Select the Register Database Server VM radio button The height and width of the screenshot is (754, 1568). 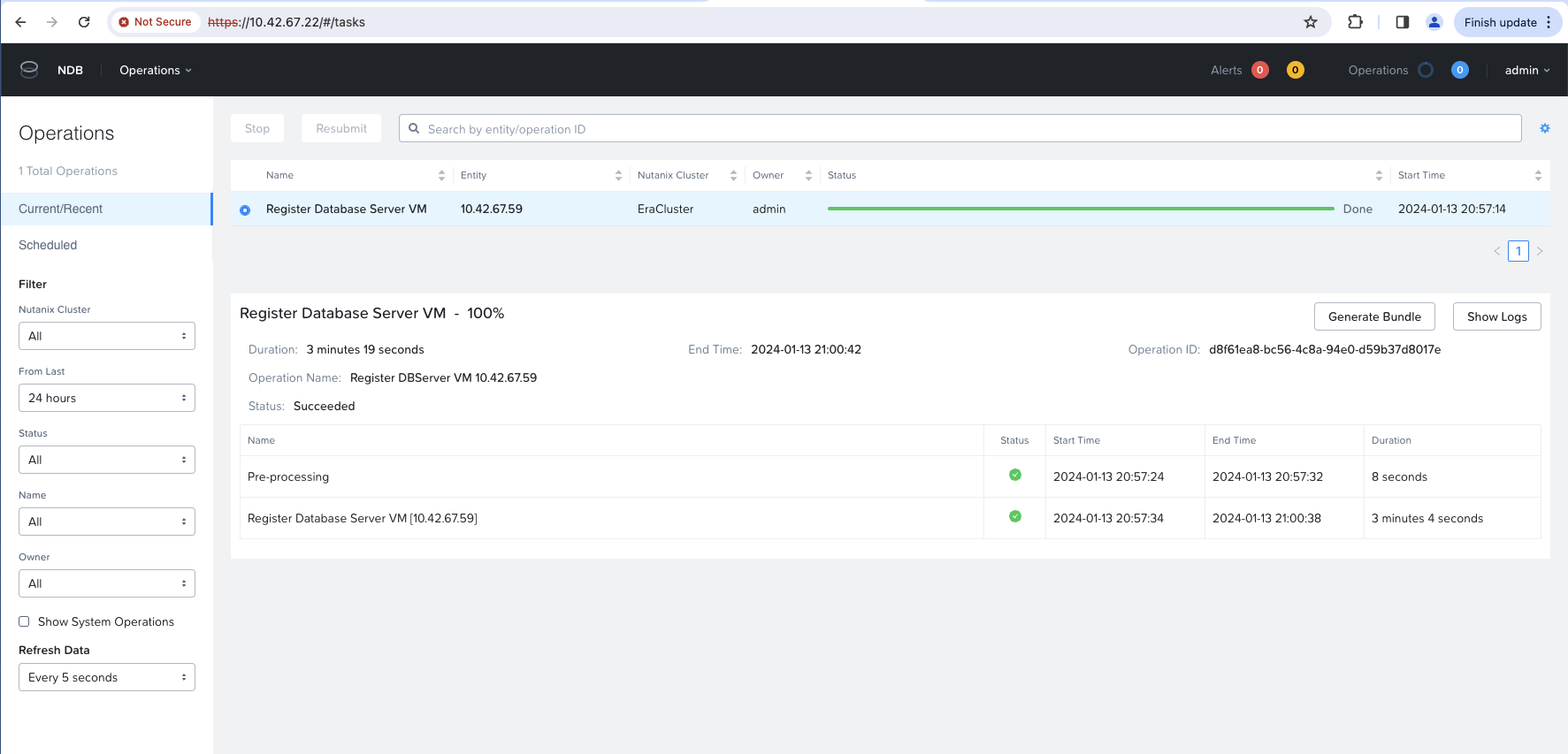click(245, 210)
